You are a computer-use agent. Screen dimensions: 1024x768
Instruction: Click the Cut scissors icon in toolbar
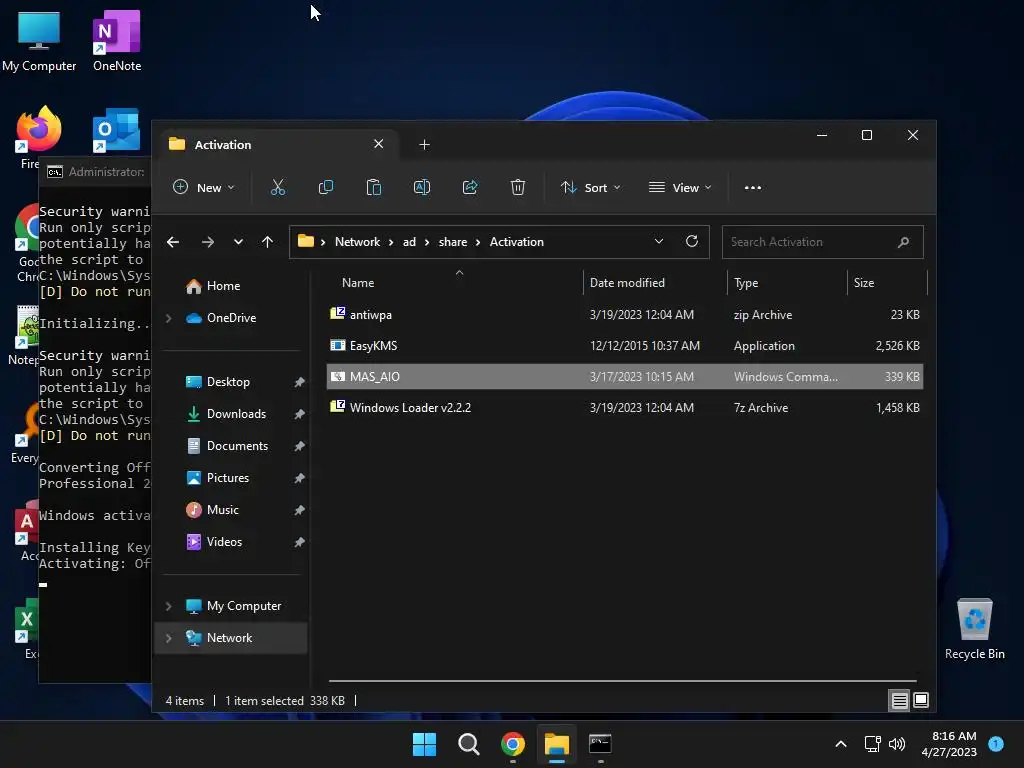click(278, 187)
